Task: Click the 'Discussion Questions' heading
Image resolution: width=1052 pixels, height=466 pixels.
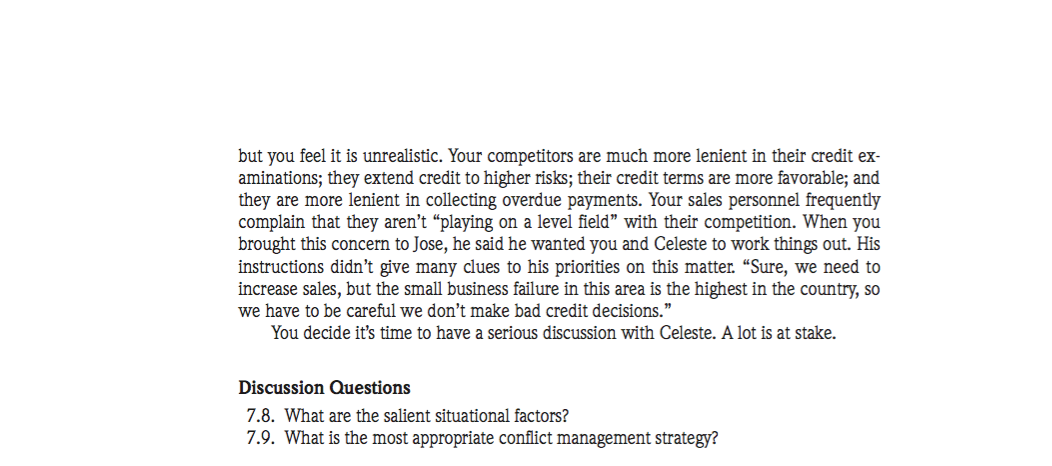Action: 324,388
